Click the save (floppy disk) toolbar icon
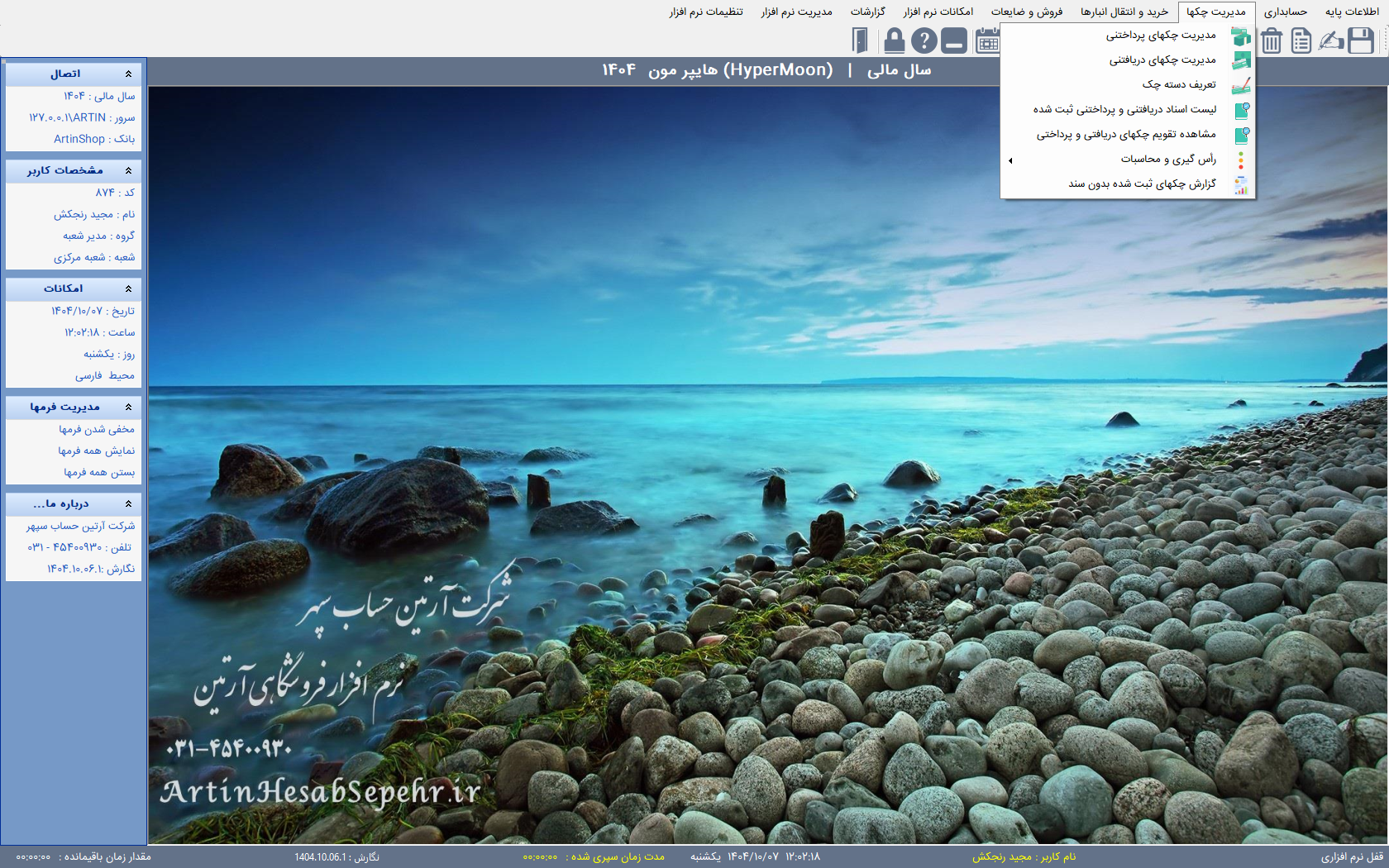The width and height of the screenshot is (1389, 868). (x=1360, y=40)
